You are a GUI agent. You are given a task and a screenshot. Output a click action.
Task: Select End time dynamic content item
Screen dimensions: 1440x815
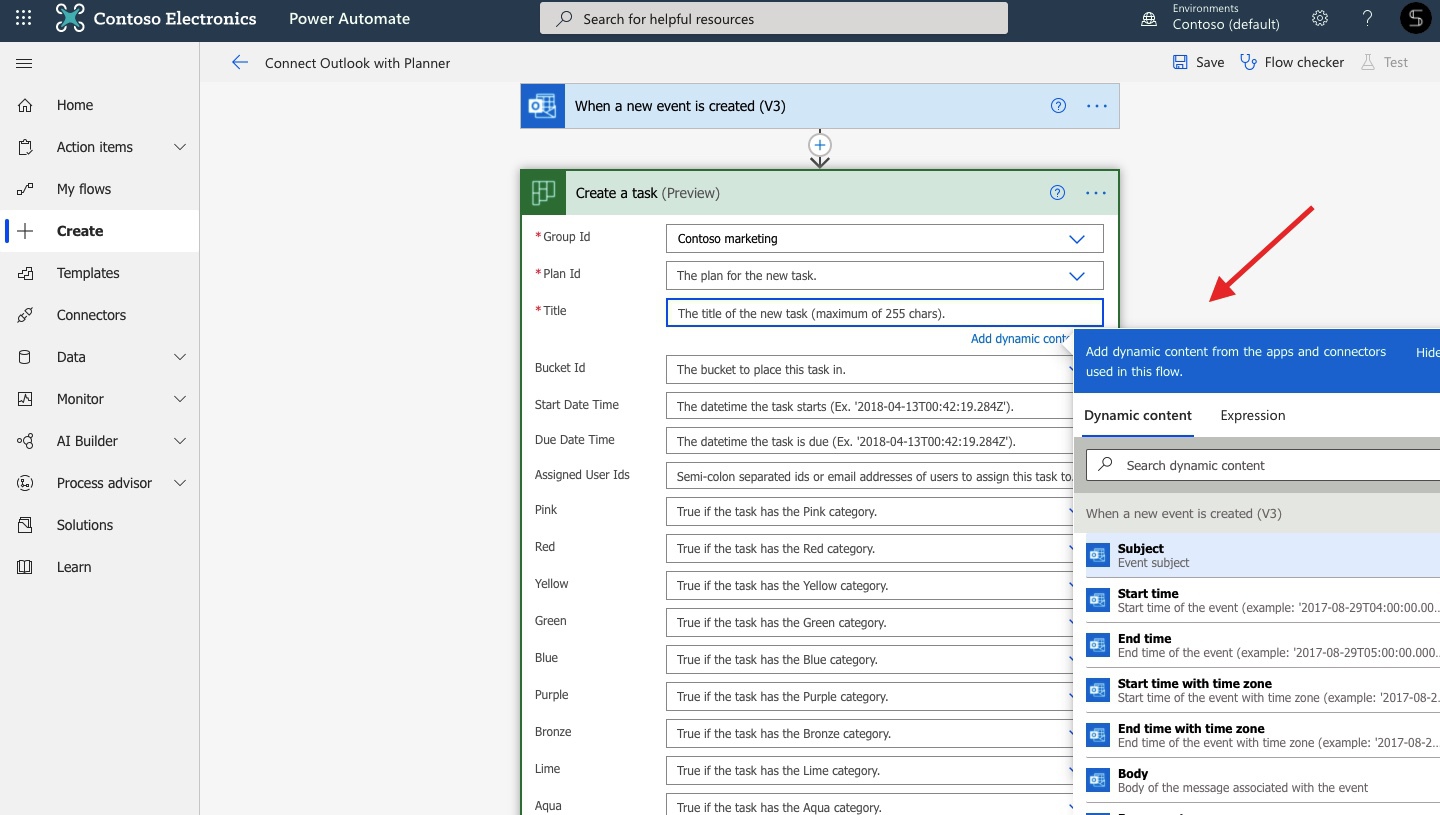click(x=1263, y=645)
